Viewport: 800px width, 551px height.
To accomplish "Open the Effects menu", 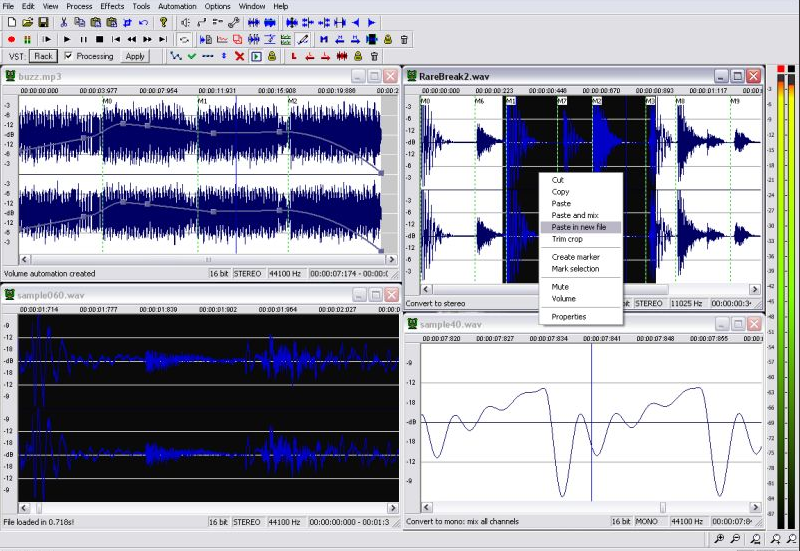I will click(112, 6).
